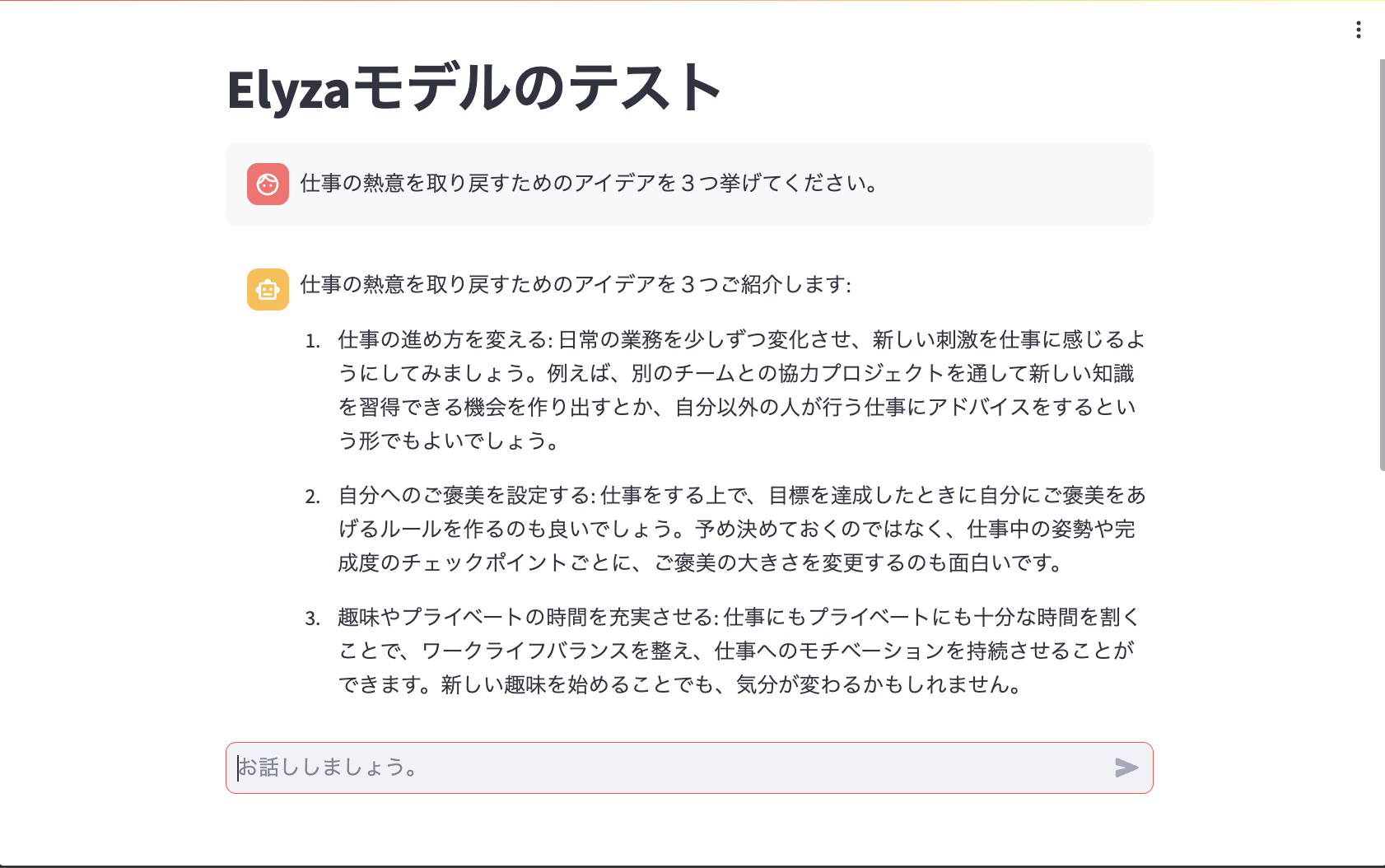
Task: Open the vertical kebab menu at top right
Action: (1358, 30)
